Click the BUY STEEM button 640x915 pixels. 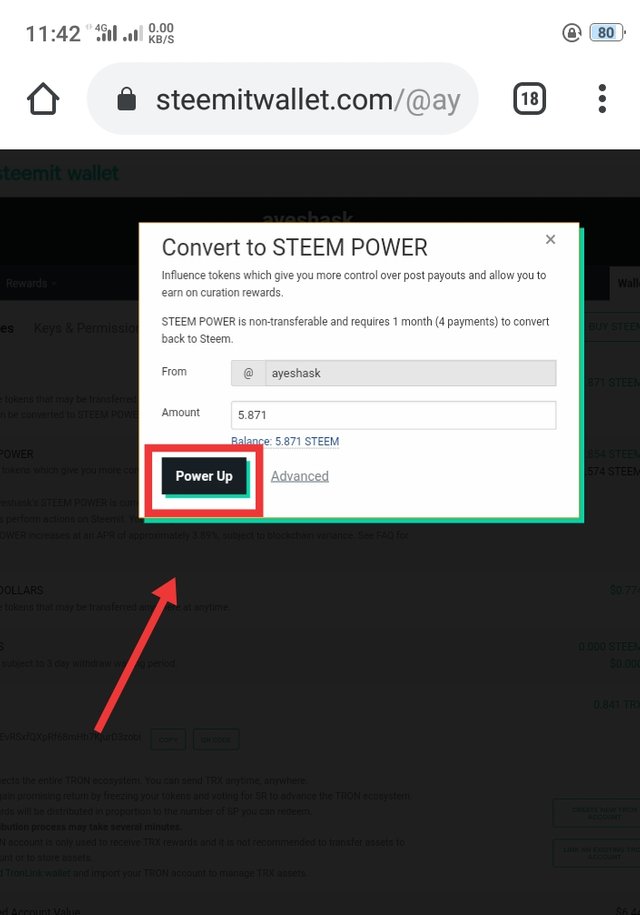pos(611,327)
